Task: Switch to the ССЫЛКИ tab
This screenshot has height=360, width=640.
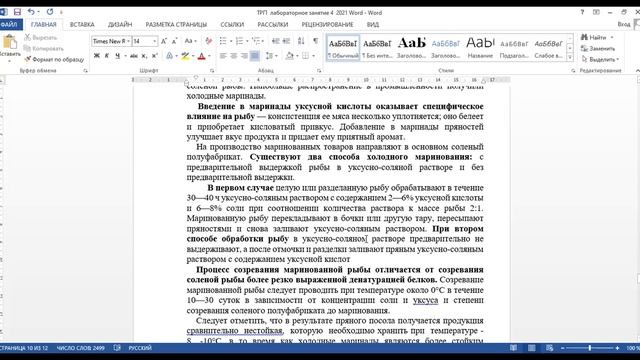Action: (x=232, y=24)
